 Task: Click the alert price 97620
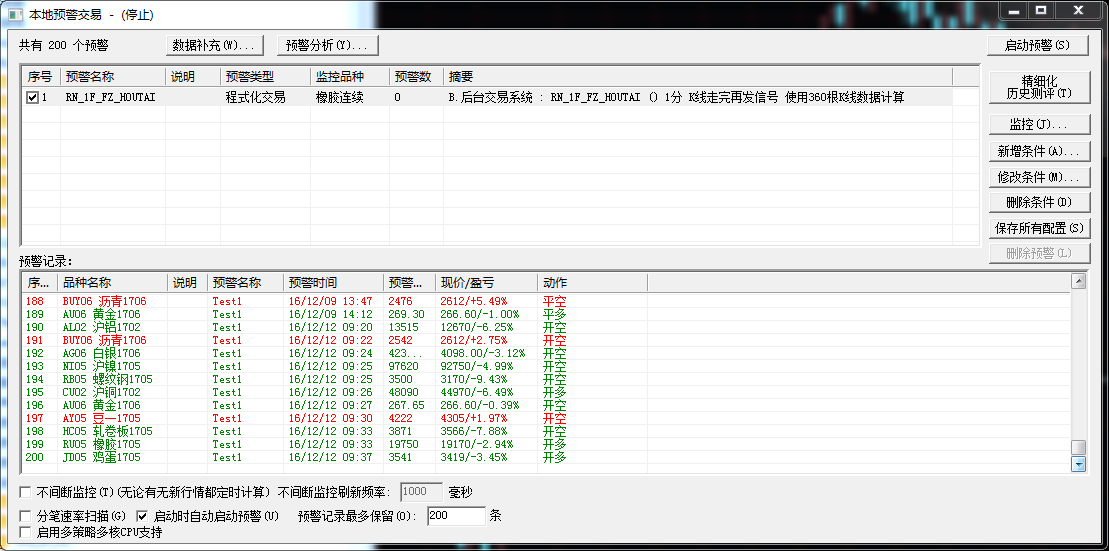(x=402, y=366)
